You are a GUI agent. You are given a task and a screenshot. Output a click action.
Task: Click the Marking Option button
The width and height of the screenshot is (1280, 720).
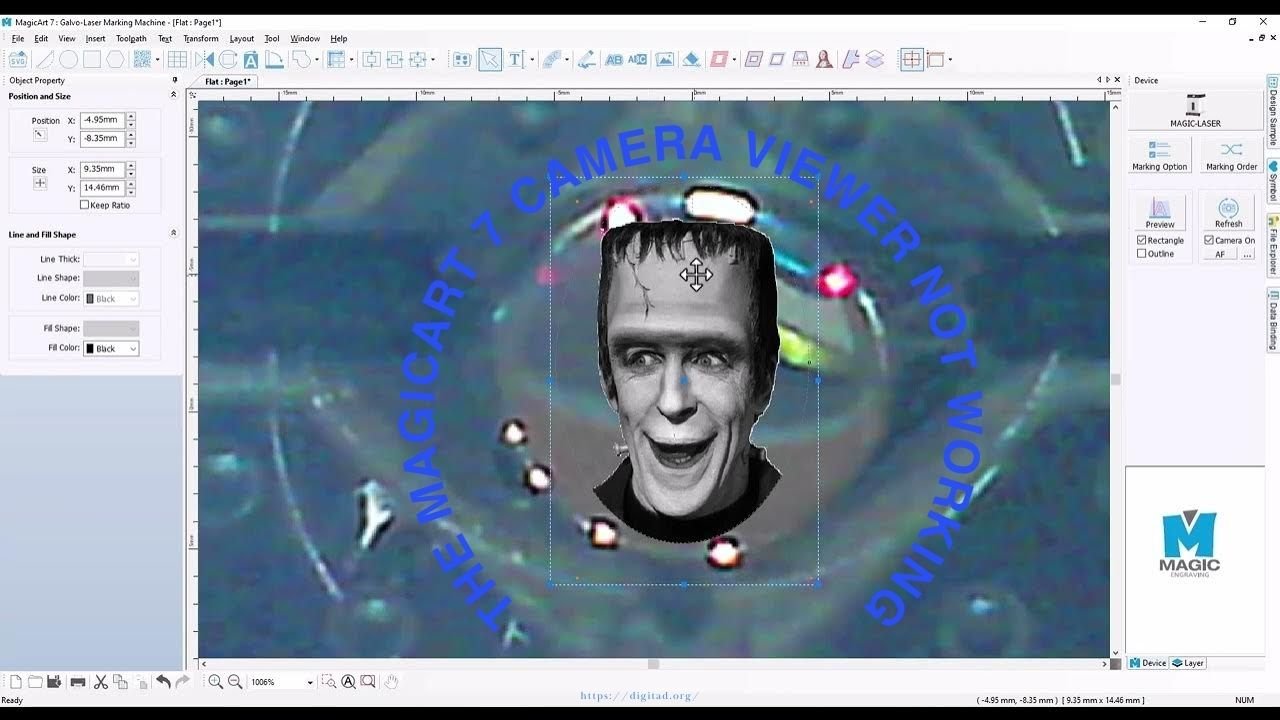[1160, 155]
